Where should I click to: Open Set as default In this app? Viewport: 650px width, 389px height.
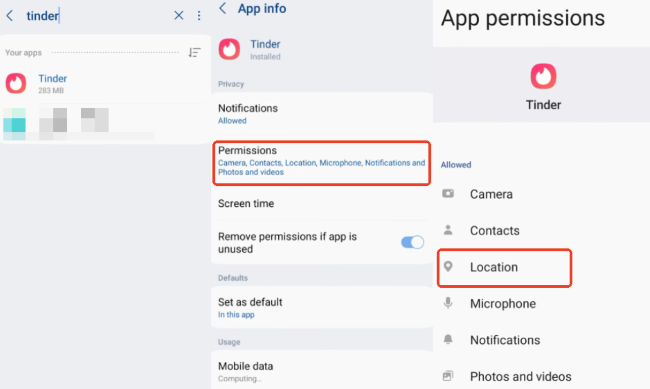point(322,308)
